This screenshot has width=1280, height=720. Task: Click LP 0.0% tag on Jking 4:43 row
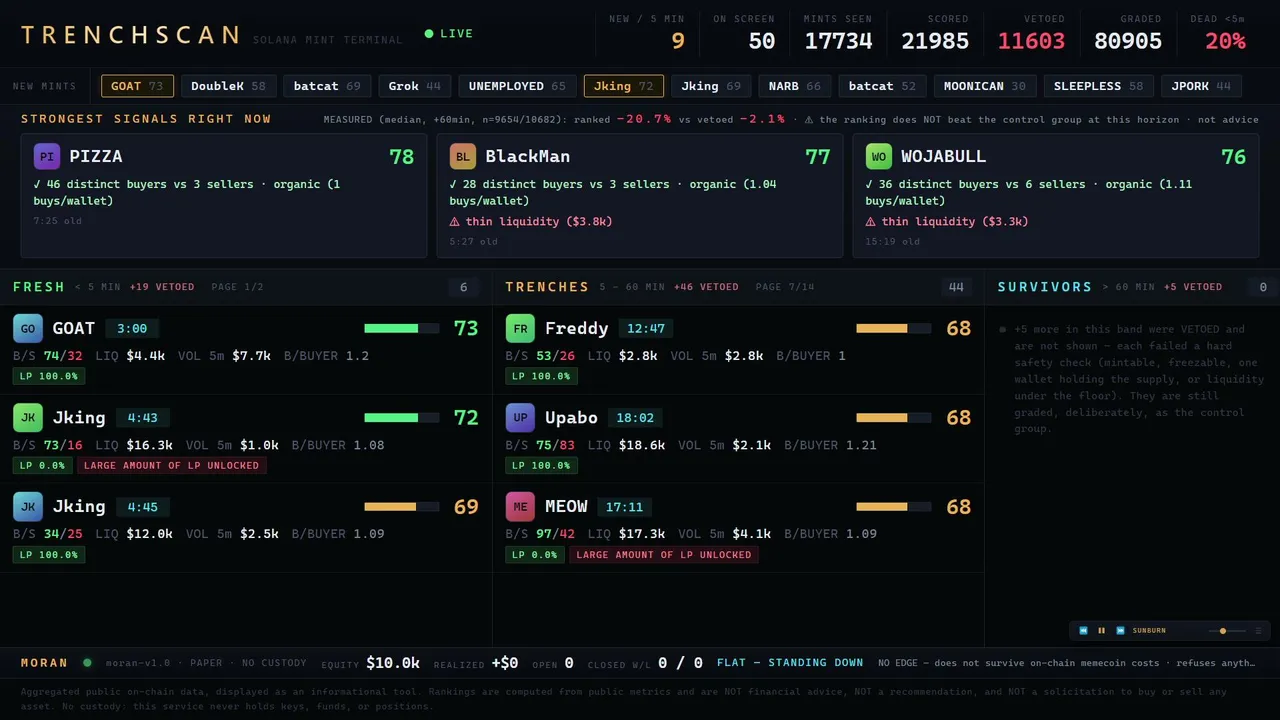tap(42, 466)
